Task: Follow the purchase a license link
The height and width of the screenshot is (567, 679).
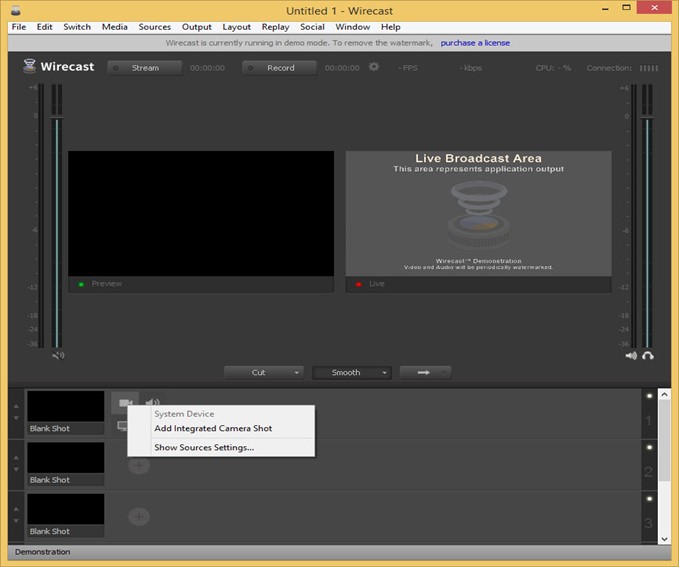Action: click(x=475, y=43)
